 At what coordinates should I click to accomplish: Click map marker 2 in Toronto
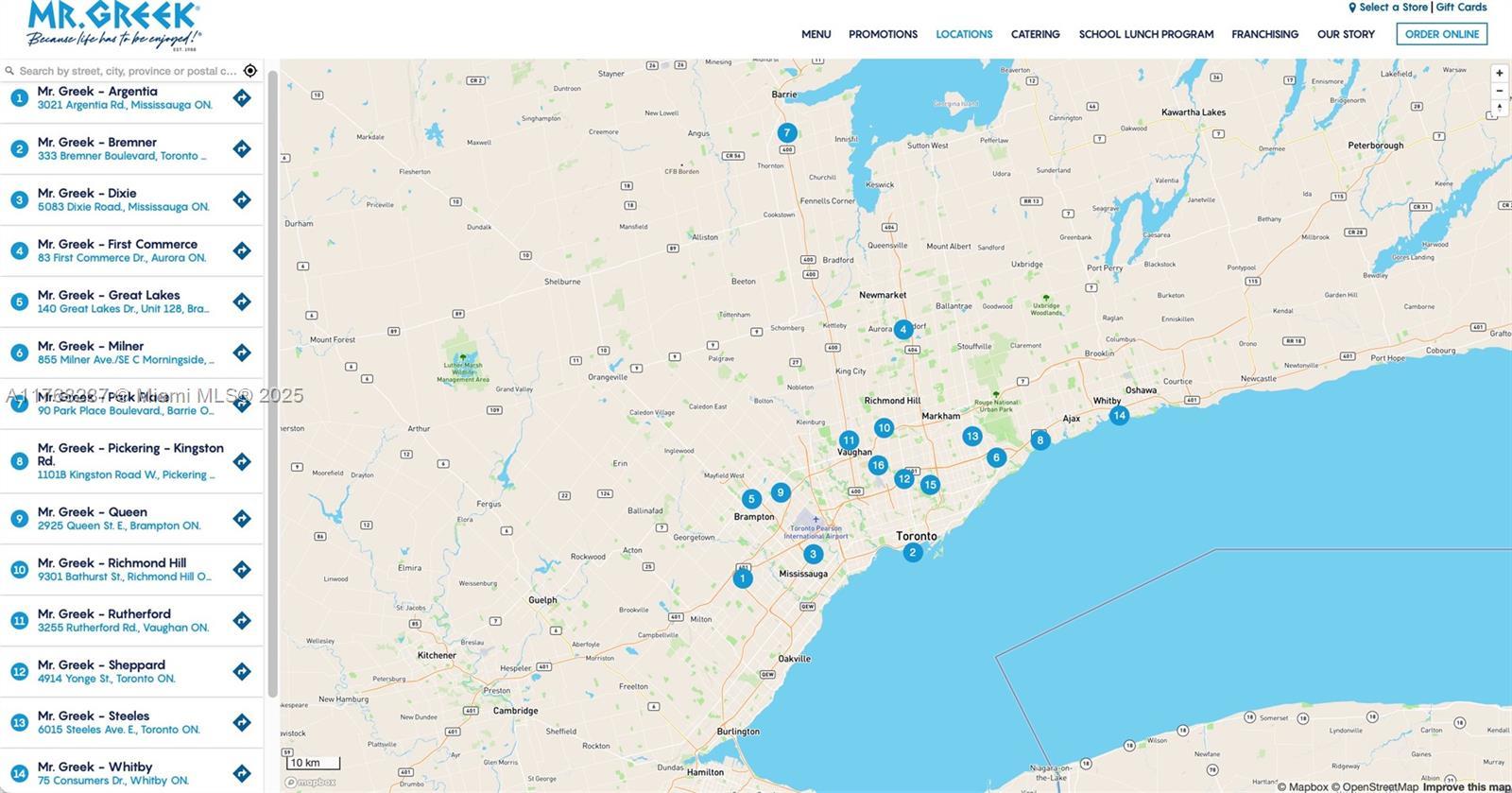[x=912, y=552]
